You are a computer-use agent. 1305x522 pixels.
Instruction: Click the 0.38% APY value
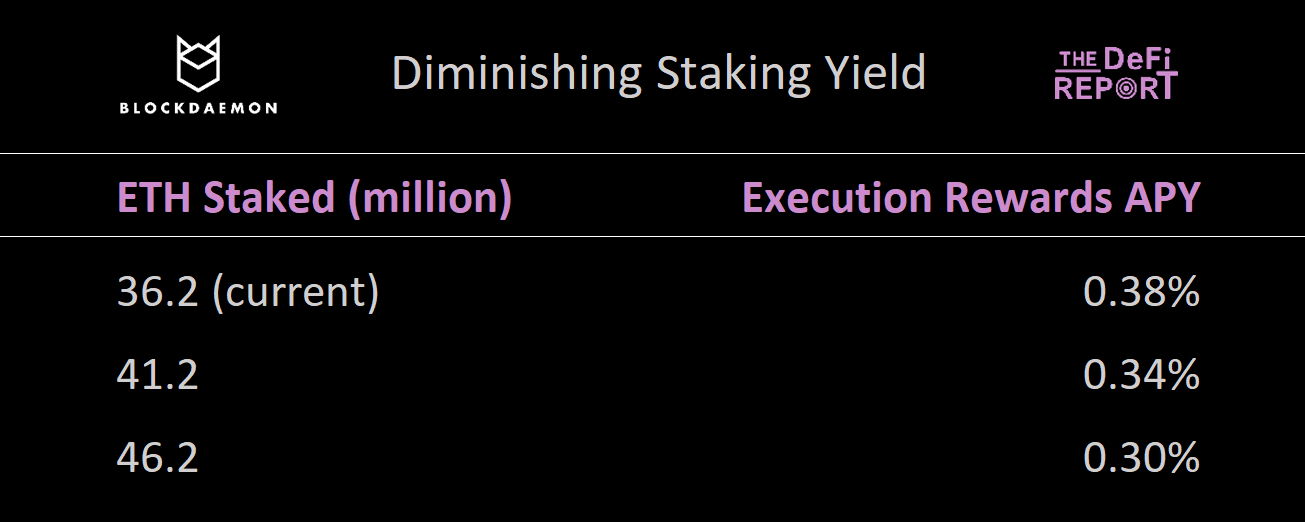pyautogui.click(x=1141, y=293)
